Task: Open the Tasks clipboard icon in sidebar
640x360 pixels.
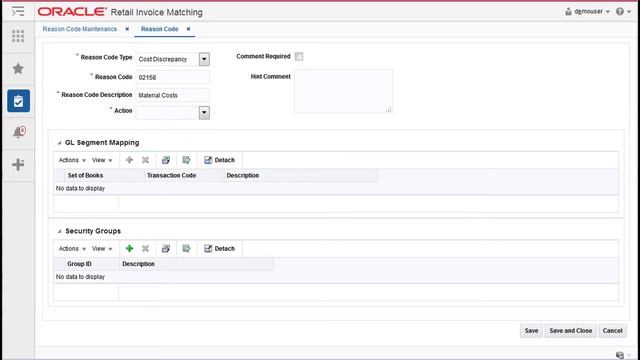Action: [18, 101]
